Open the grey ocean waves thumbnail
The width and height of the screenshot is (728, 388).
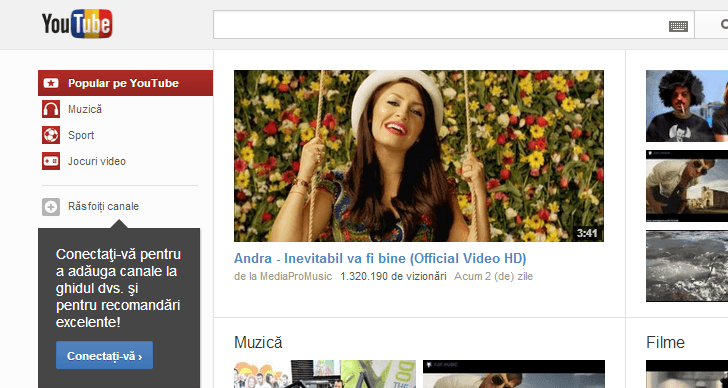pos(687,266)
